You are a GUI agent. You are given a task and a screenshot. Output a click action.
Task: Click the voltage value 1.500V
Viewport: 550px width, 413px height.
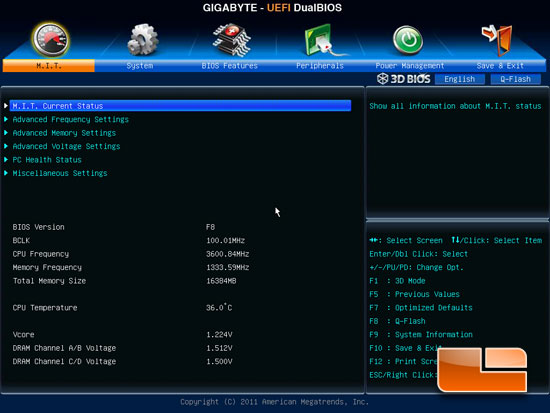219,361
